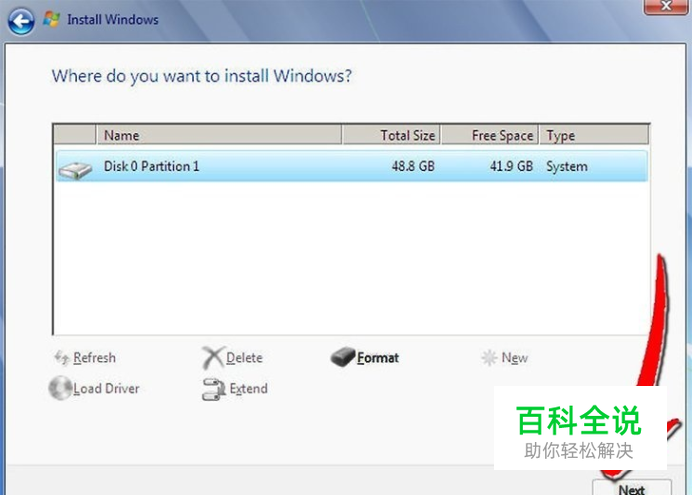Click the Refresh arrows icon

(62, 357)
